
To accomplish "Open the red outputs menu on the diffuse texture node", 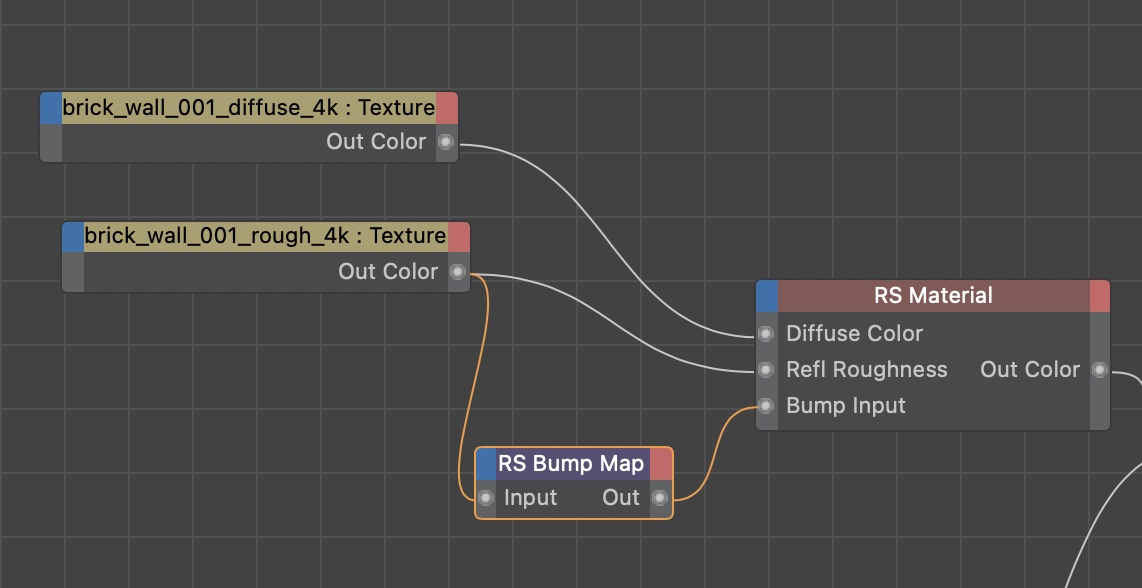I will (447, 108).
